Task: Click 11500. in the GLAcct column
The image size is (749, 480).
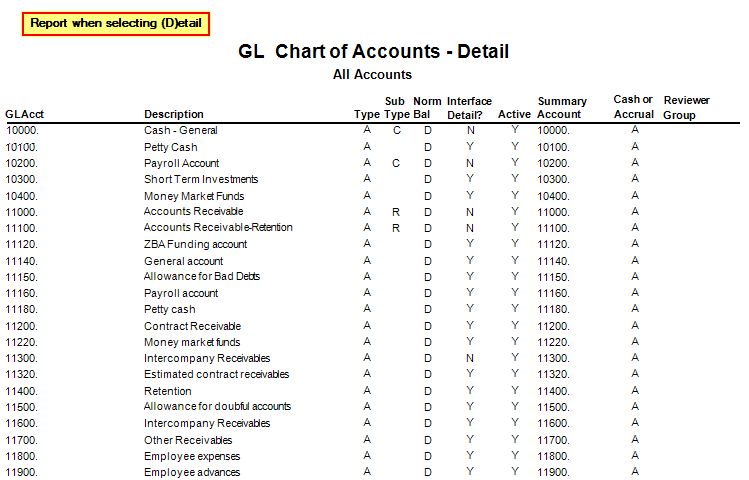Action: click(21, 407)
